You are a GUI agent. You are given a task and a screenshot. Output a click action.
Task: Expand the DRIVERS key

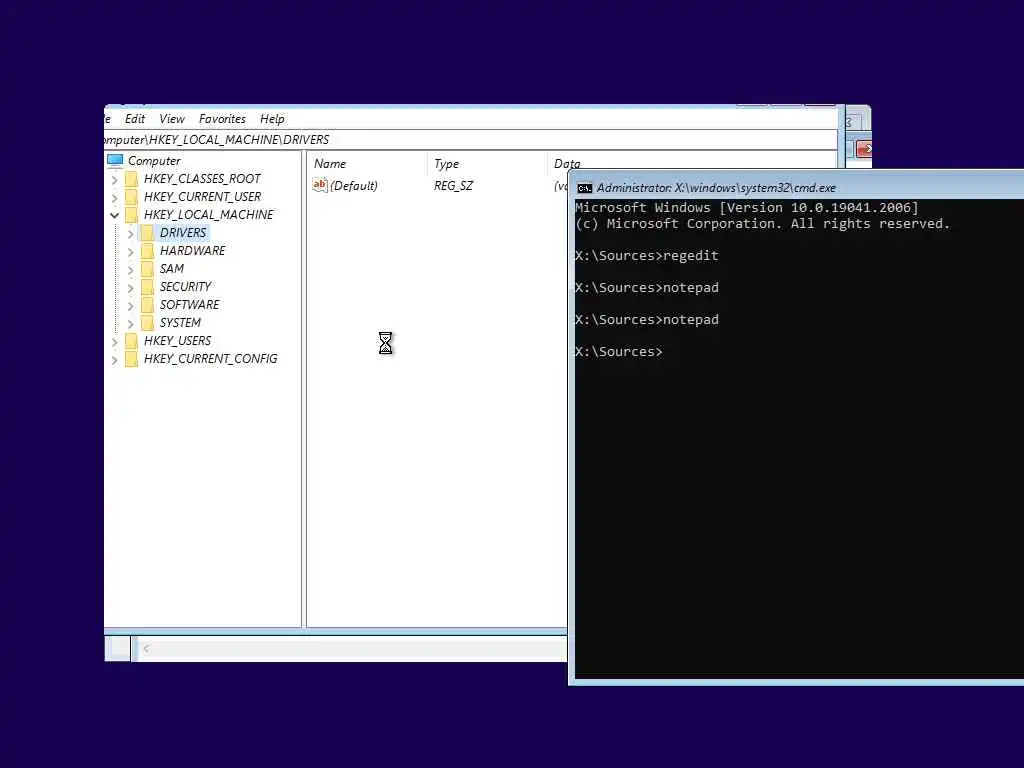click(x=130, y=234)
